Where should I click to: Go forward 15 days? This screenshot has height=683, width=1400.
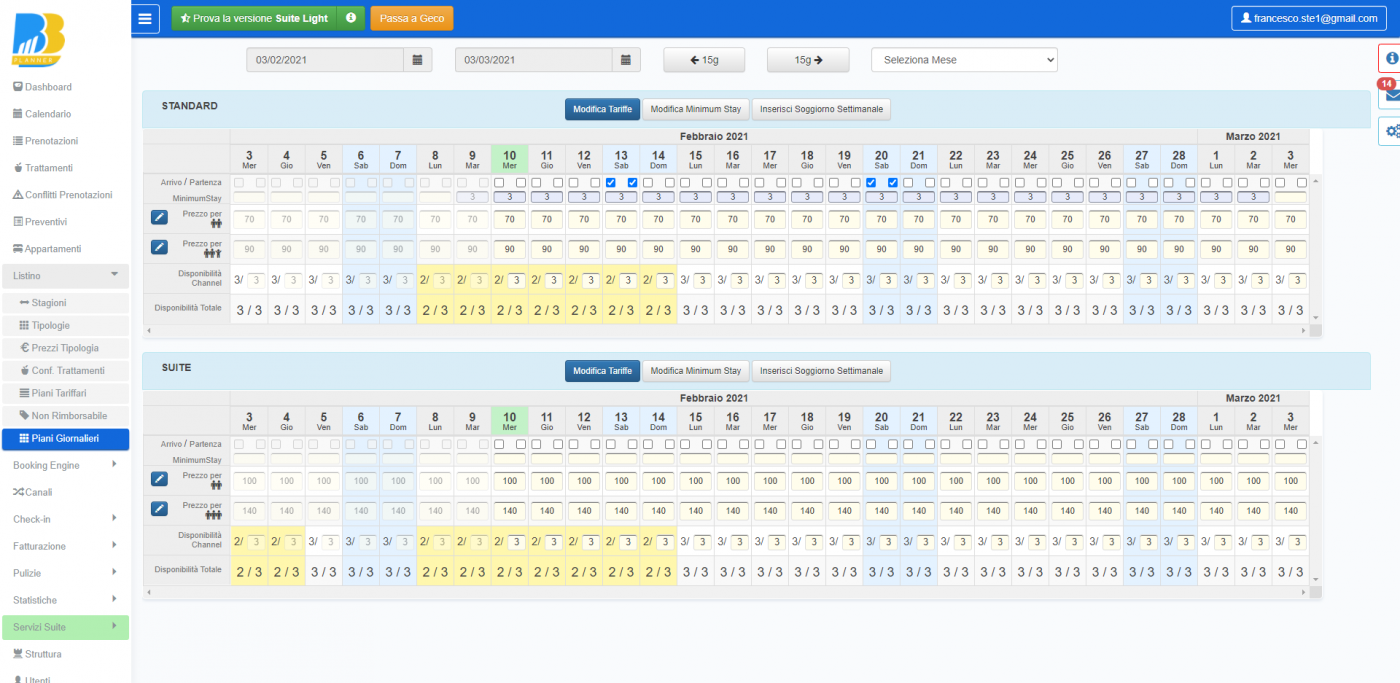tap(808, 60)
